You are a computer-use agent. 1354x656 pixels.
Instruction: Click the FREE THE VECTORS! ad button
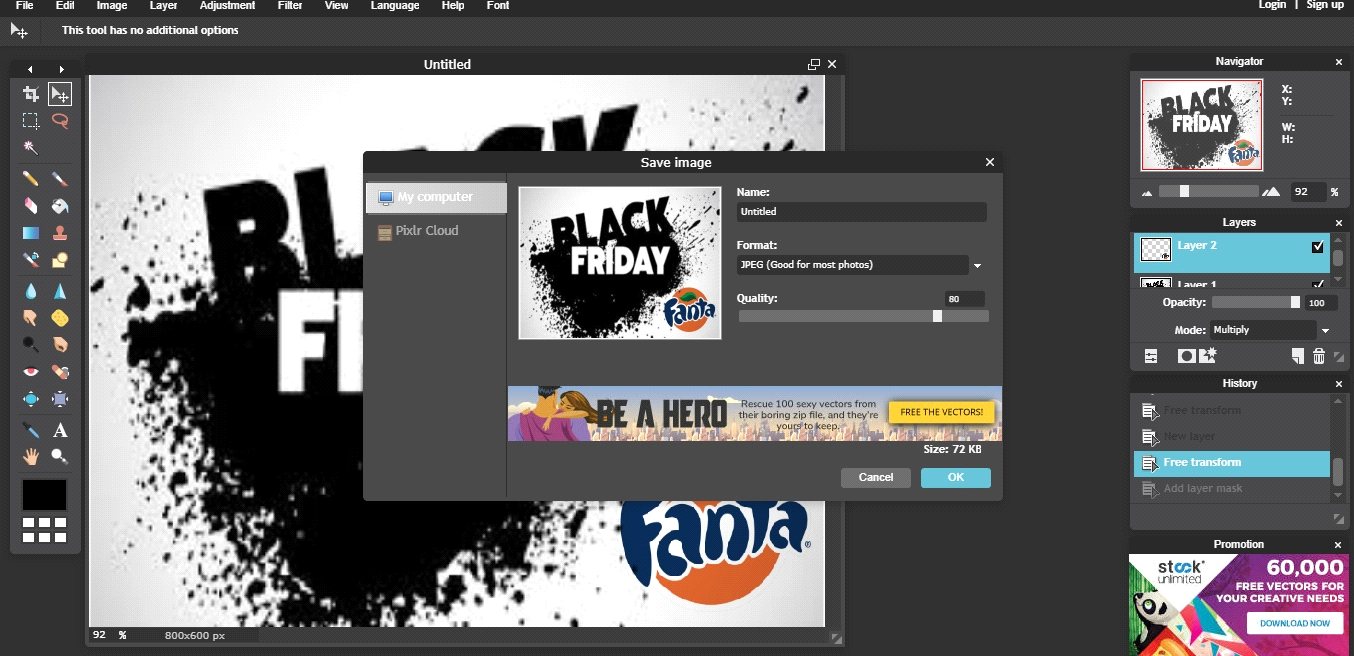pos(941,412)
